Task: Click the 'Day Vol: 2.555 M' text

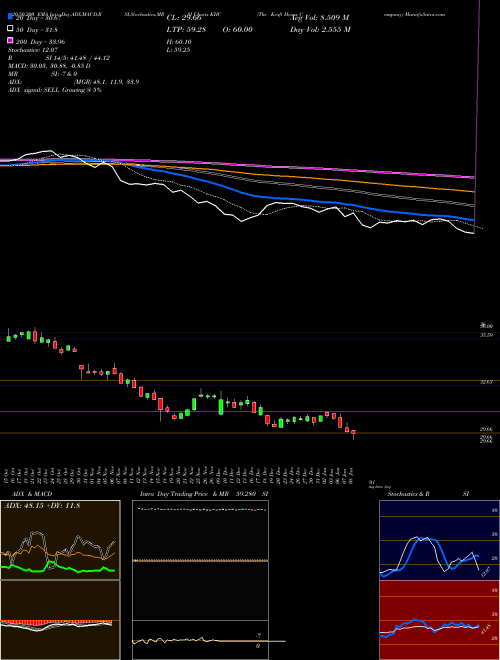Action: 320,29
